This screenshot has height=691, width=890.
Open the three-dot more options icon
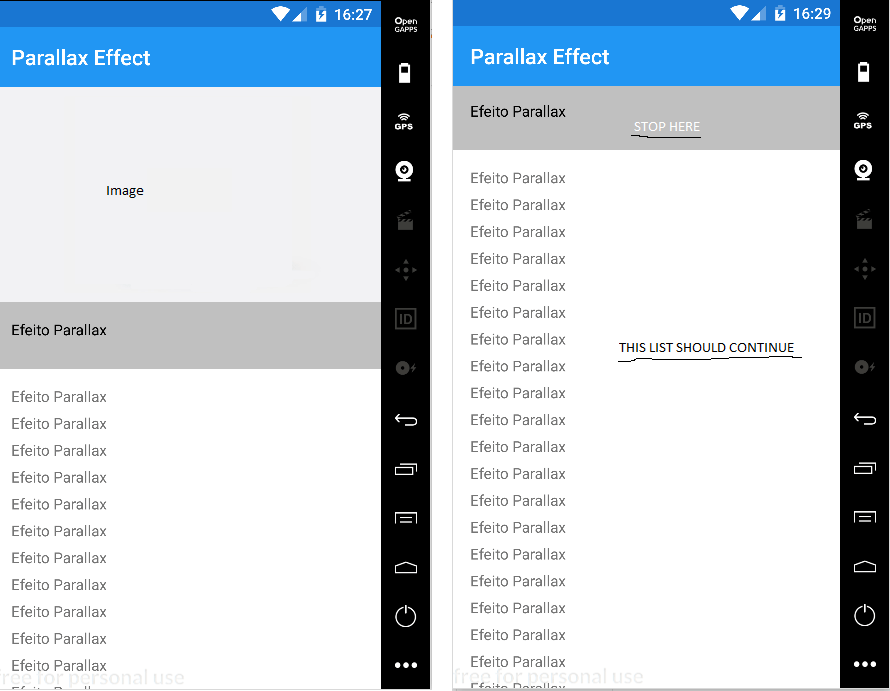click(405, 664)
